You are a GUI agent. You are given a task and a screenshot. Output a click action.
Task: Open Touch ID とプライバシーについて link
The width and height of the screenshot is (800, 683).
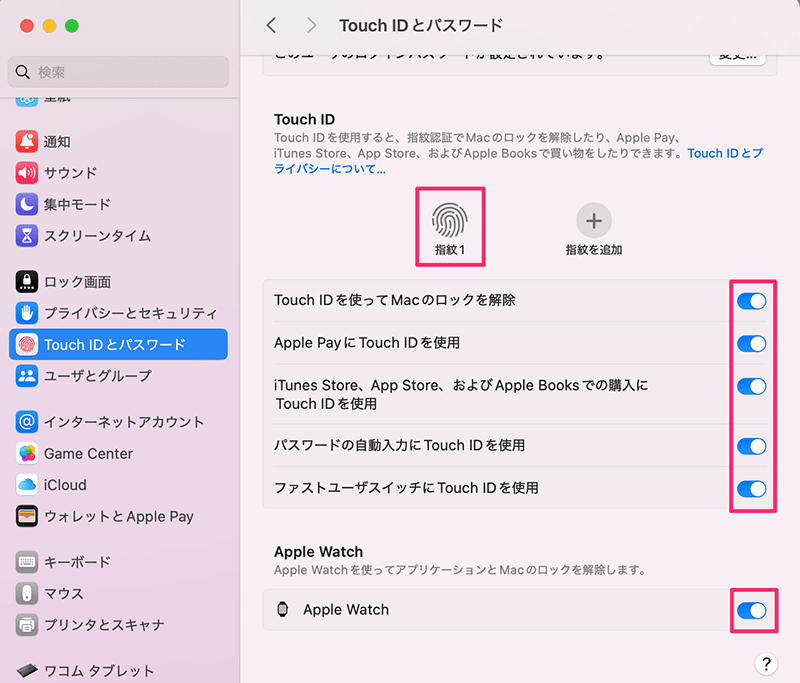pyautogui.click(x=518, y=161)
